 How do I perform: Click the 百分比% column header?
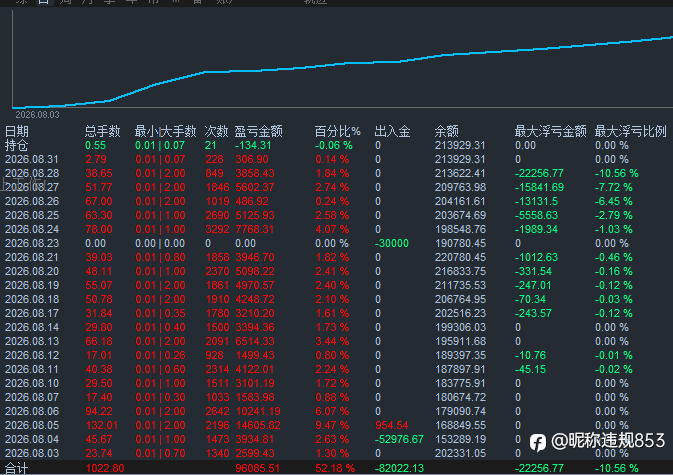point(337,131)
